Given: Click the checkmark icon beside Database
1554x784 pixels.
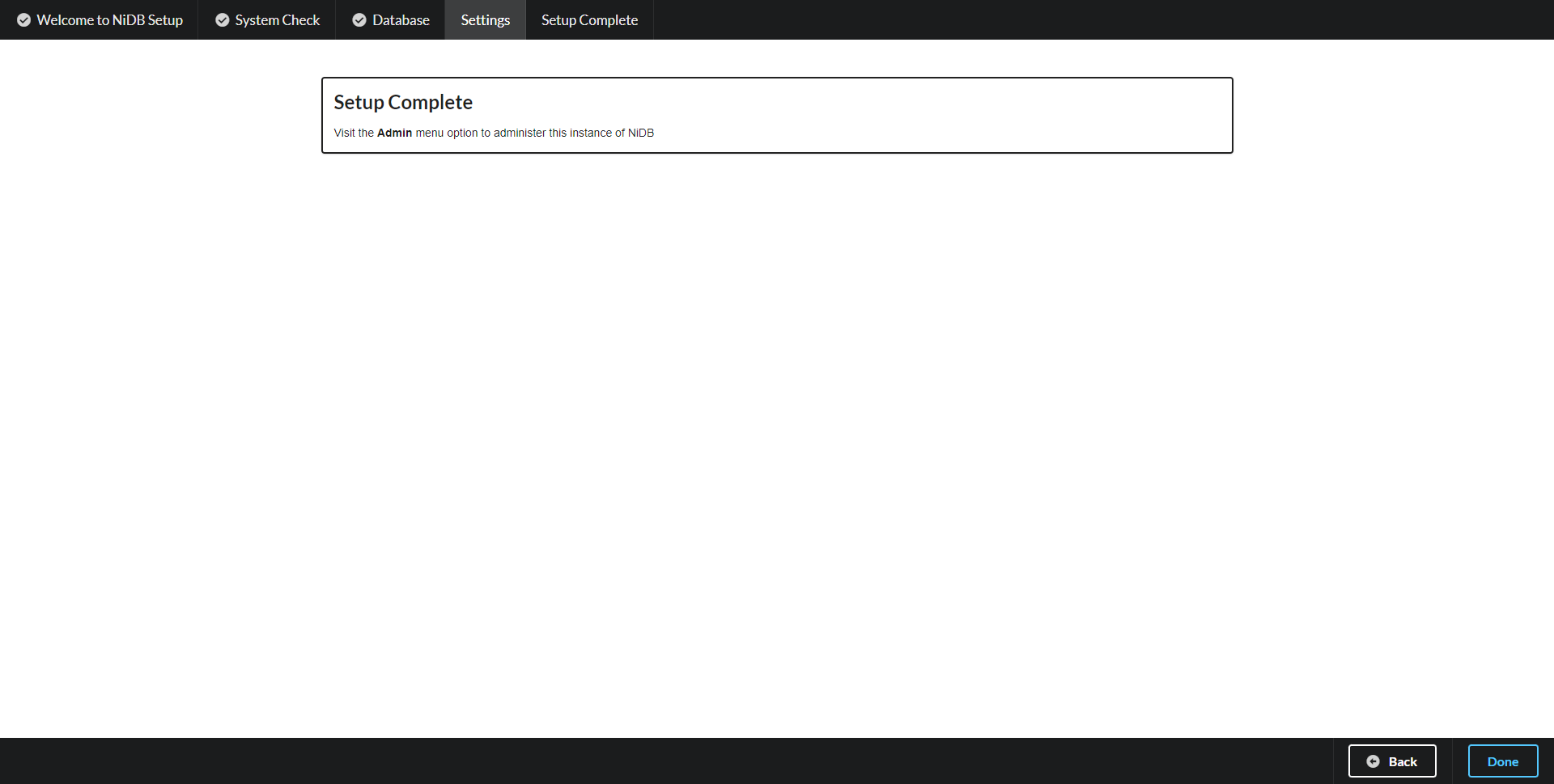Looking at the screenshot, I should tap(359, 20).
